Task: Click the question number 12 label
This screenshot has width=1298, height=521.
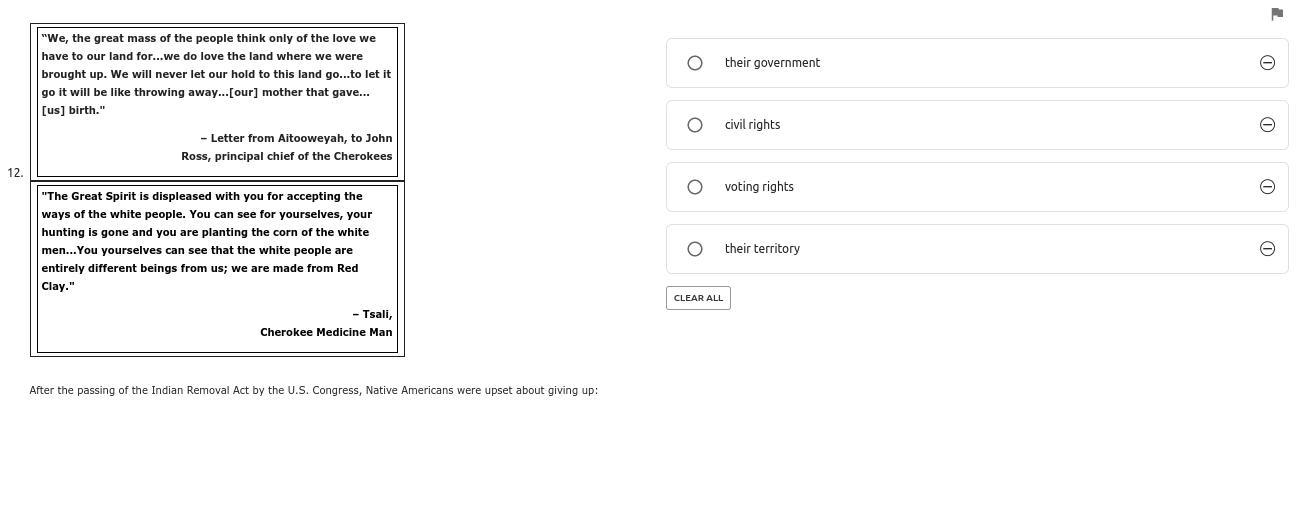Action: (x=15, y=173)
